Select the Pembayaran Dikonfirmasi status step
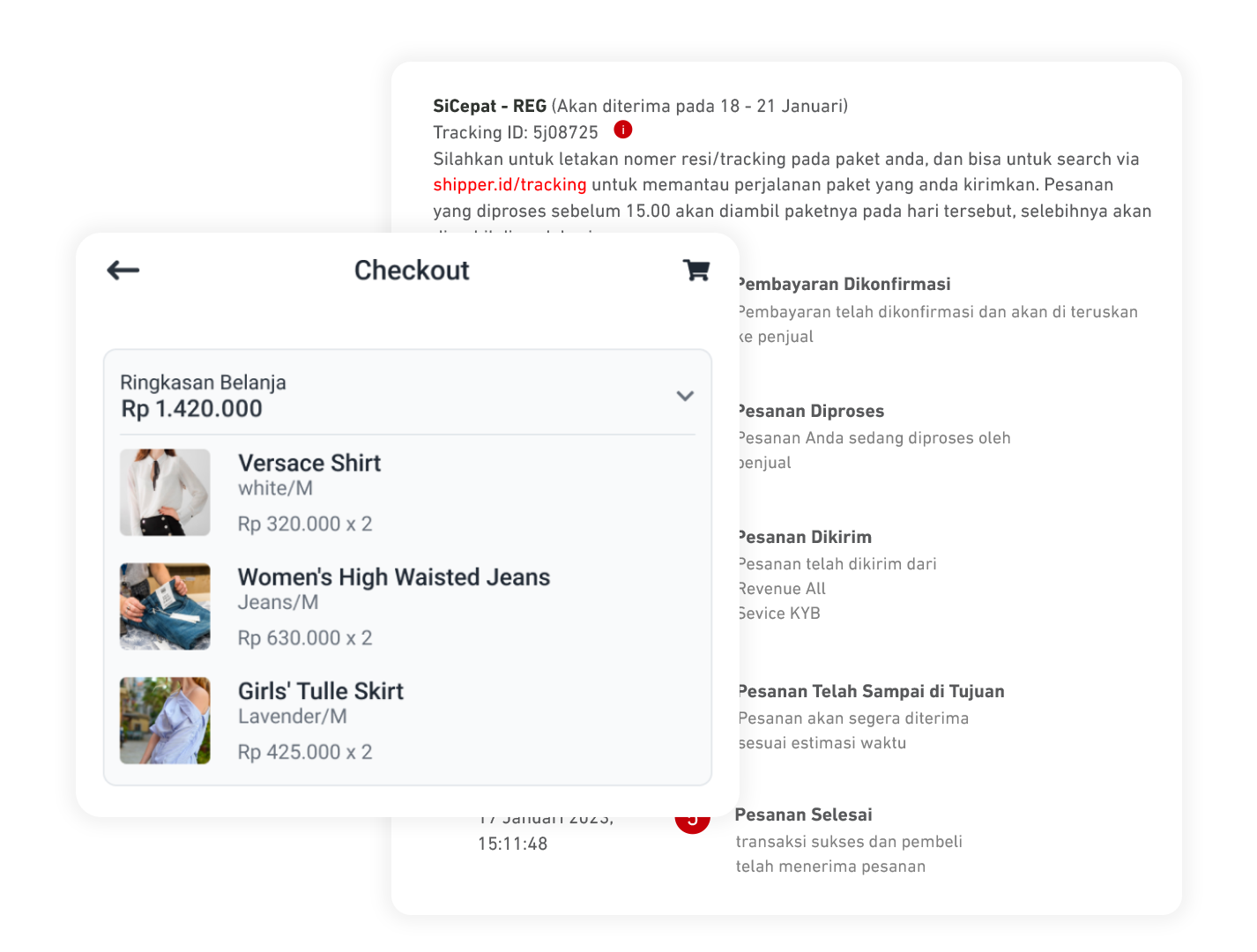1257x952 pixels. [844, 284]
